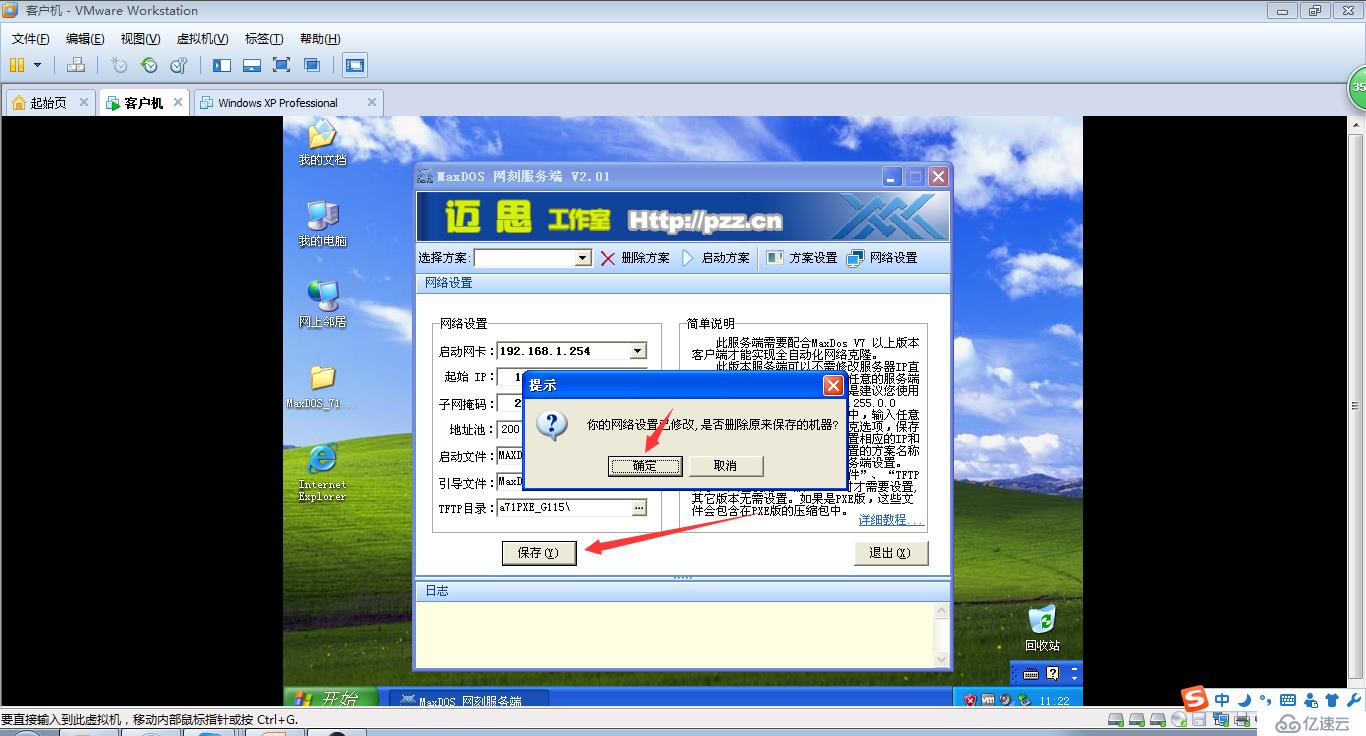Select the 我的电脑 desktop icon
This screenshot has width=1366, height=736.
(x=322, y=224)
